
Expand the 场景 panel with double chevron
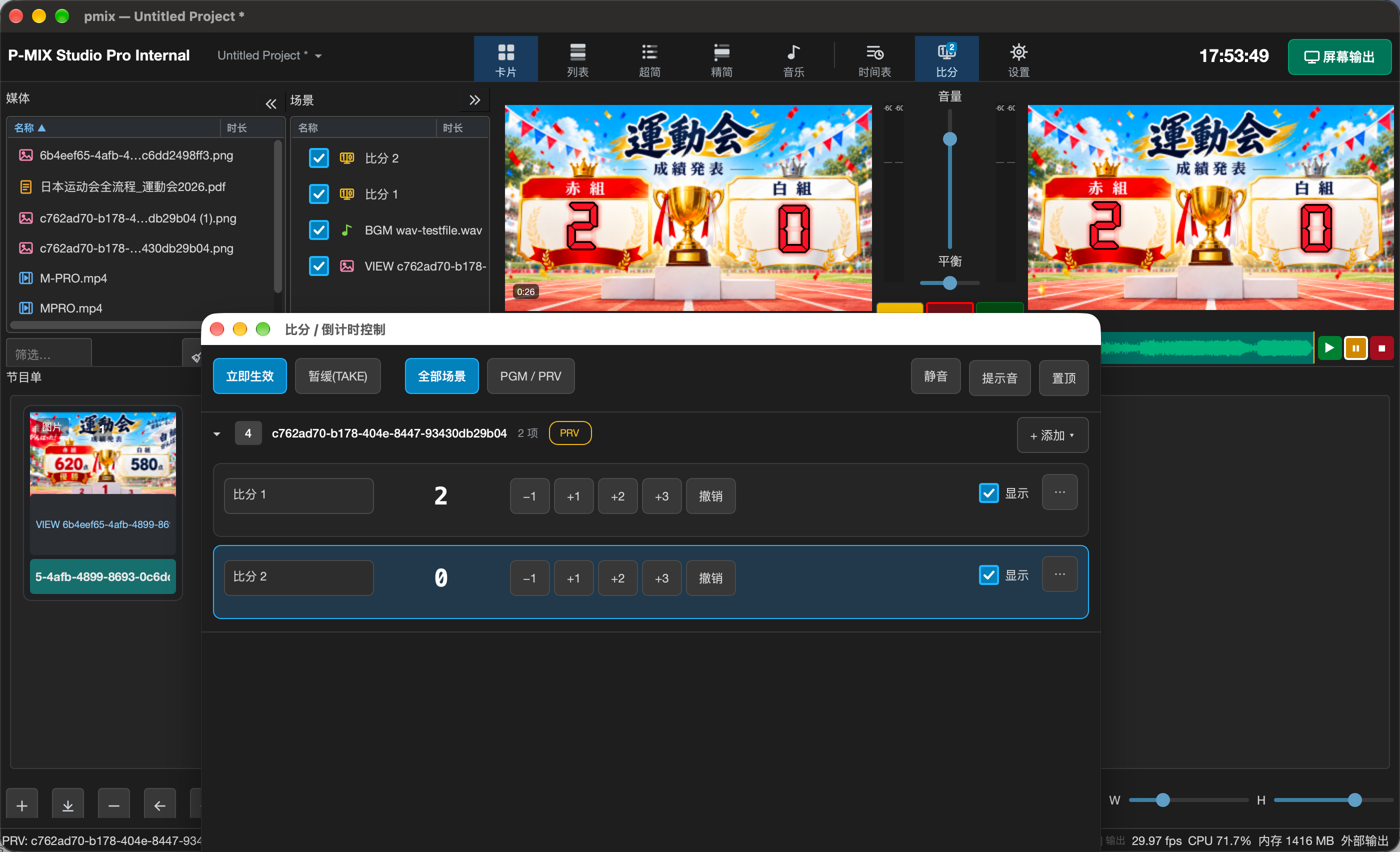475,100
